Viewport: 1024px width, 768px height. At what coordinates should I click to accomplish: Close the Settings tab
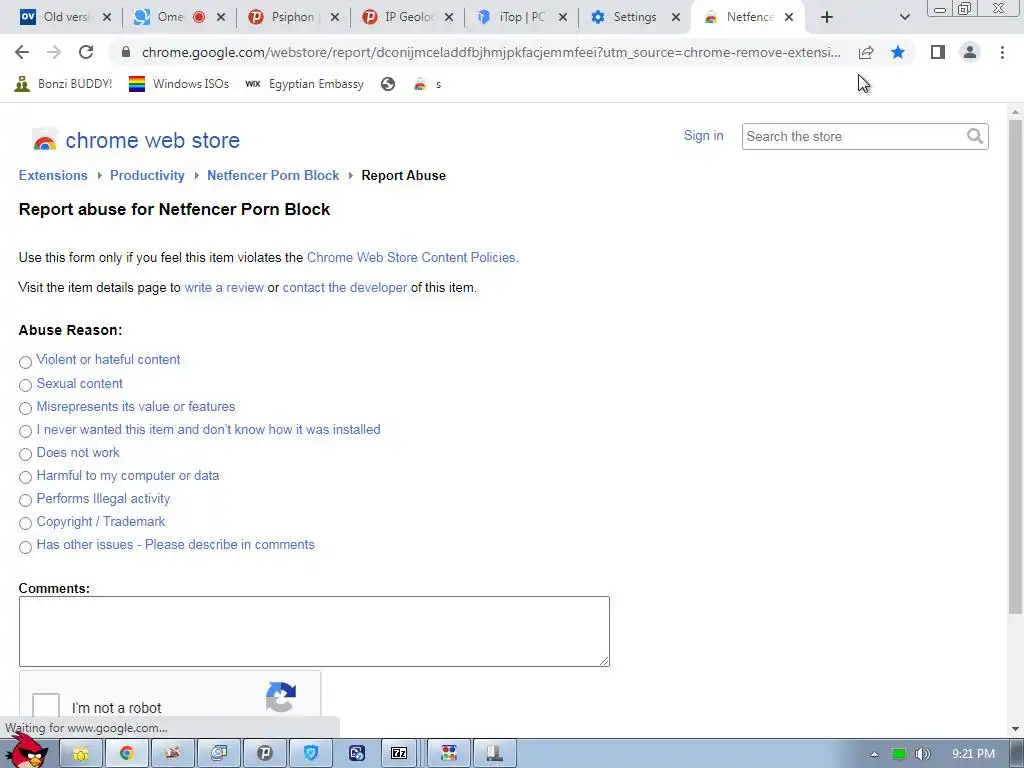pos(676,17)
